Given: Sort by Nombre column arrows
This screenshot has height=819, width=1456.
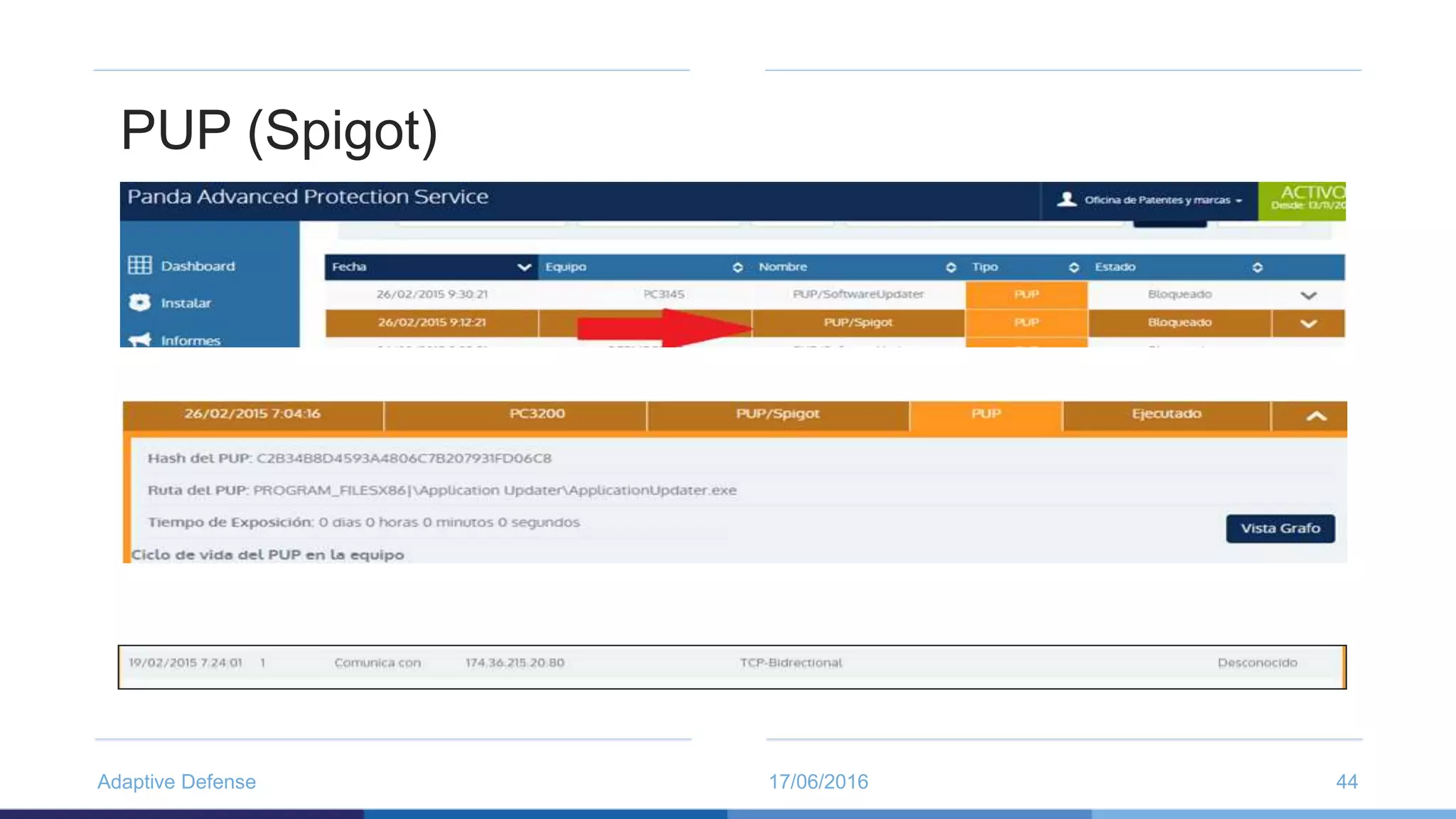Looking at the screenshot, I should pos(951,267).
